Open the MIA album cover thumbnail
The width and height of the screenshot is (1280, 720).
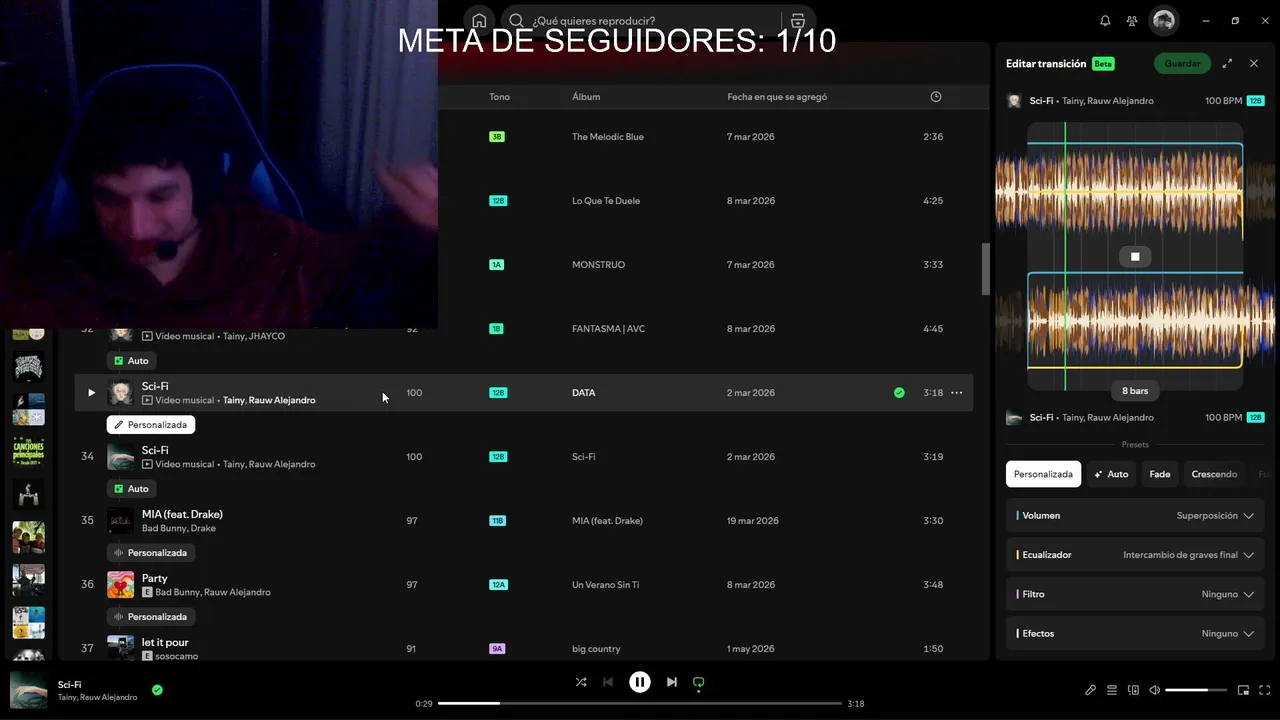120,521
